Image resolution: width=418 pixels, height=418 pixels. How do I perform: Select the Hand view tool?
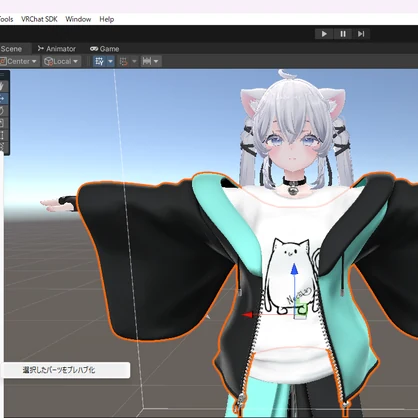(3, 86)
